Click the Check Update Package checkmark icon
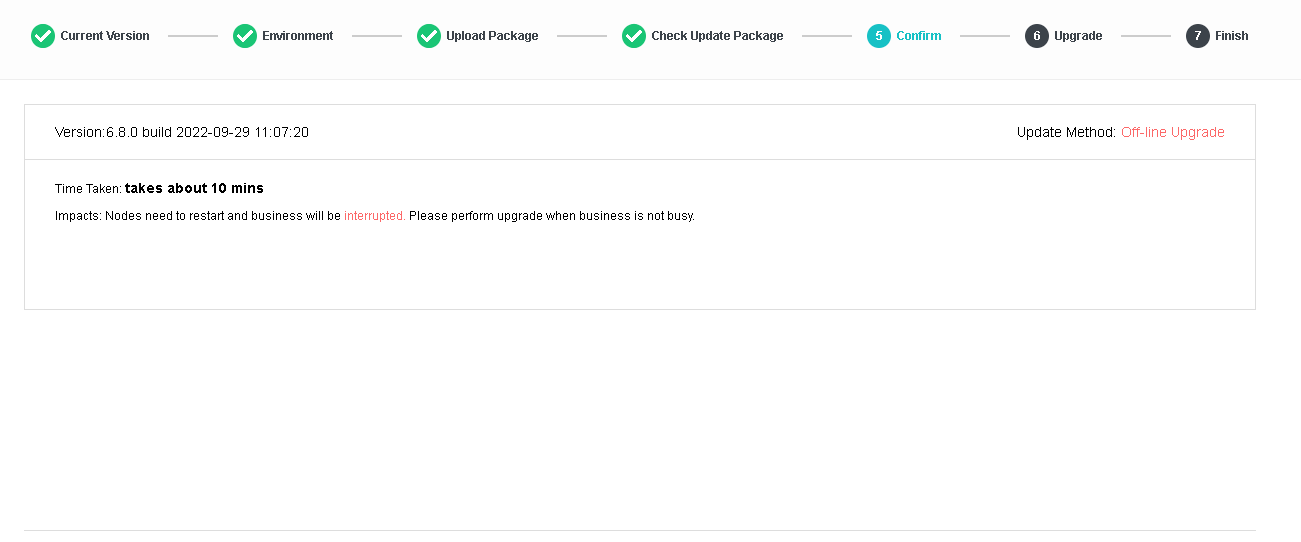The height and width of the screenshot is (542, 1301). coord(634,36)
